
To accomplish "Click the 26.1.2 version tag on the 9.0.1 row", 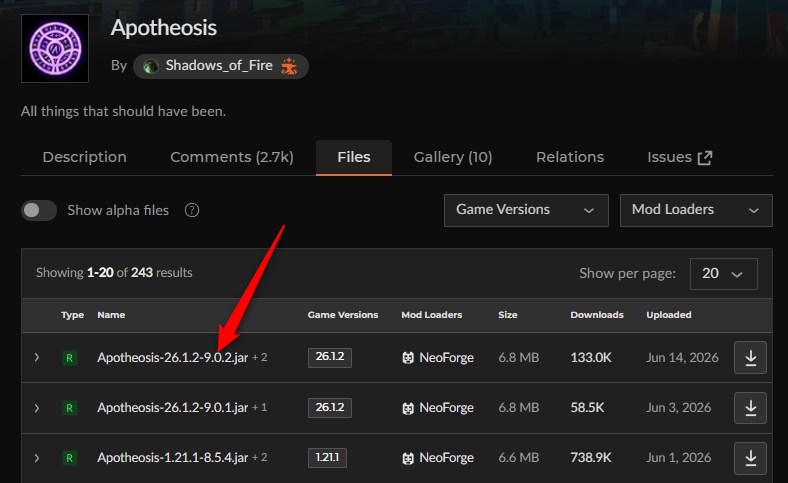I will [x=330, y=408].
